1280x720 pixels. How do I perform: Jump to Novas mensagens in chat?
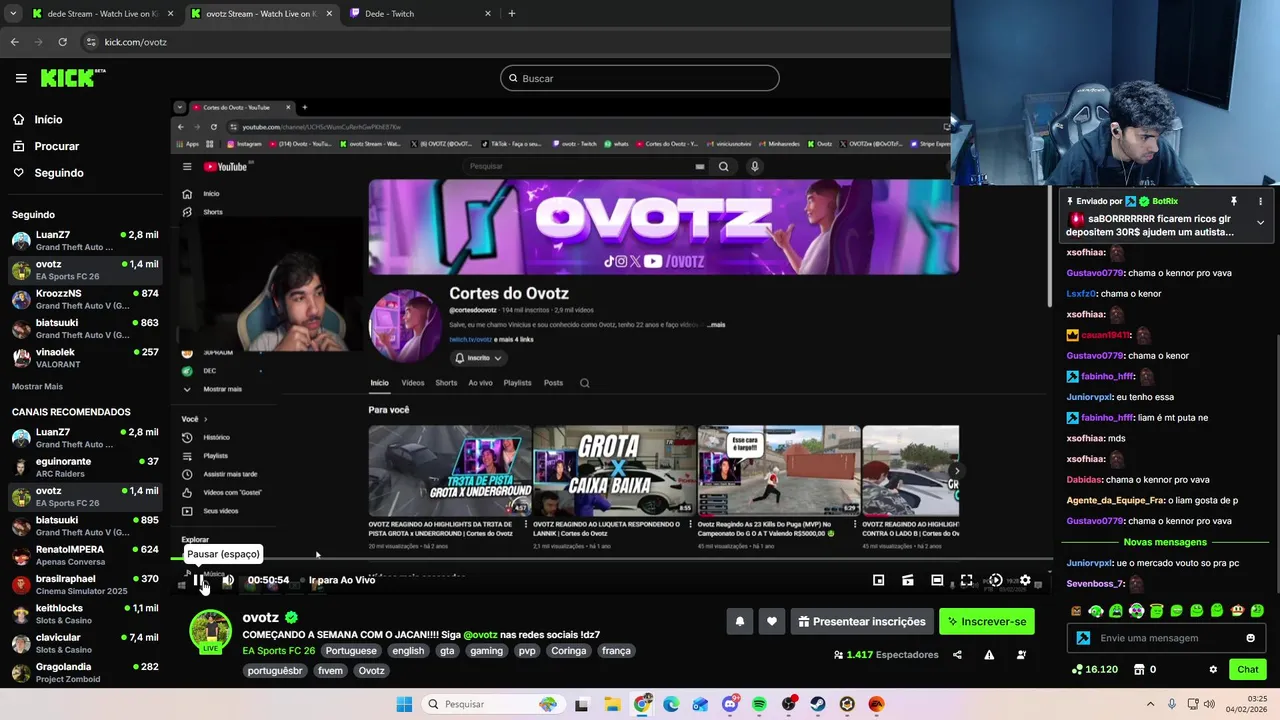pos(1165,542)
